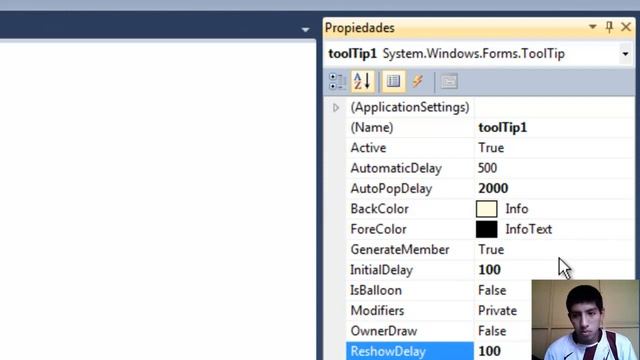Image resolution: width=640 pixels, height=360 pixels.
Task: Click the webcam video overlay thumbnail
Action: click(x=585, y=320)
